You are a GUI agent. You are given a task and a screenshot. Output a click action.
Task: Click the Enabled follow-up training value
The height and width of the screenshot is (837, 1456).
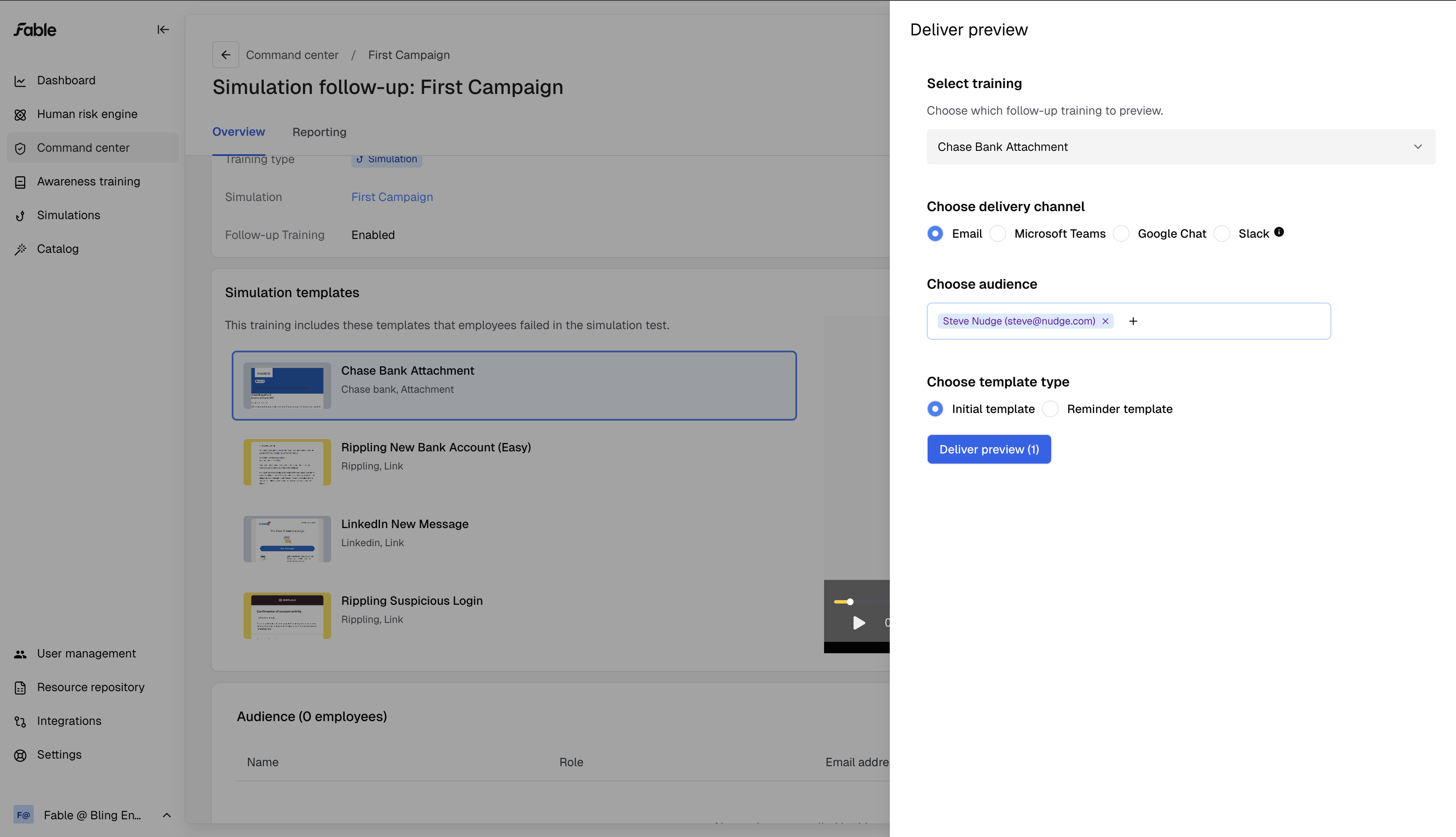click(373, 235)
